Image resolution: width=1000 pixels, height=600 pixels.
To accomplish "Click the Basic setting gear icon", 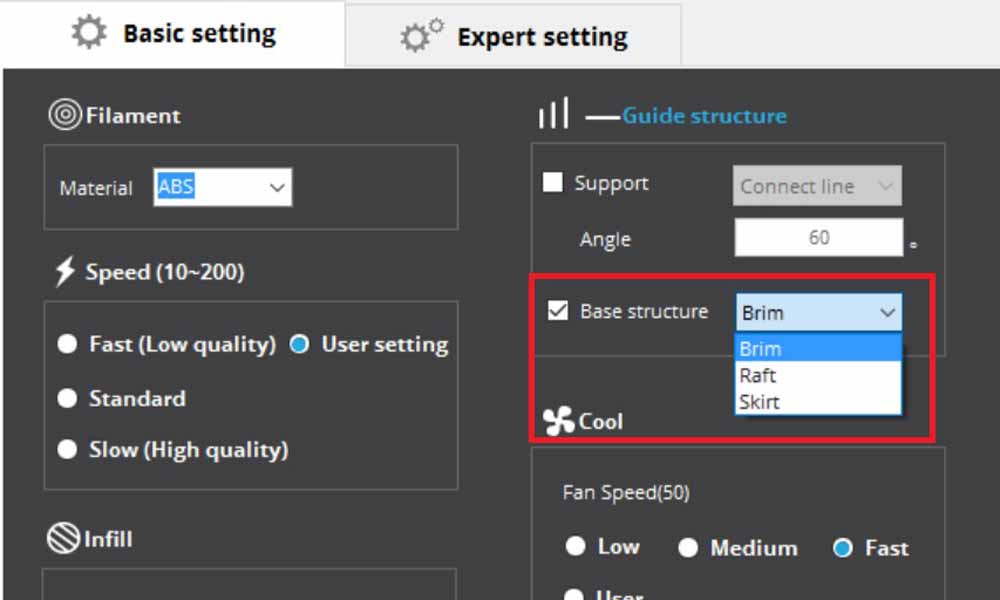I will [89, 32].
